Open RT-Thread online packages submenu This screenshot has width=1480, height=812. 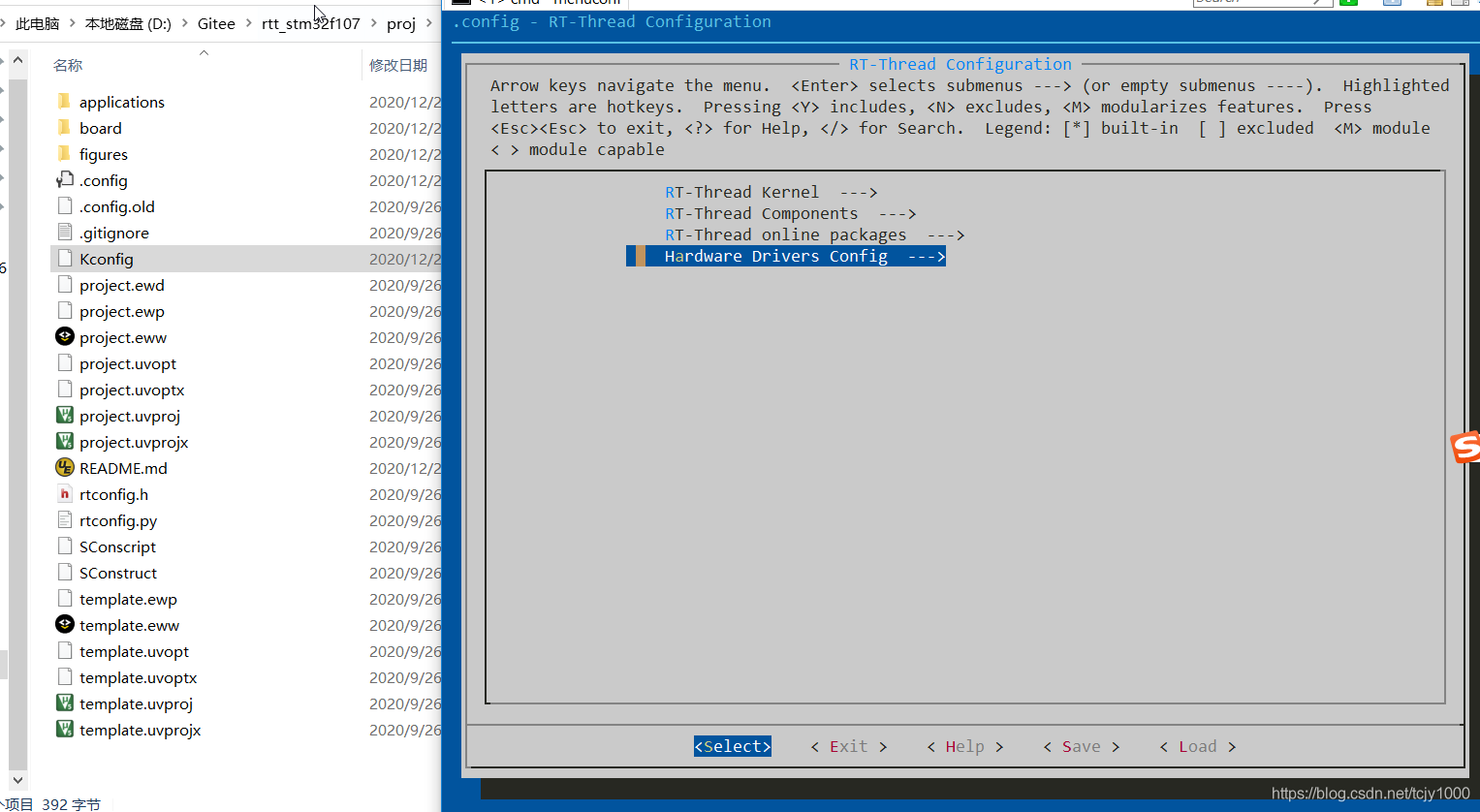[814, 234]
